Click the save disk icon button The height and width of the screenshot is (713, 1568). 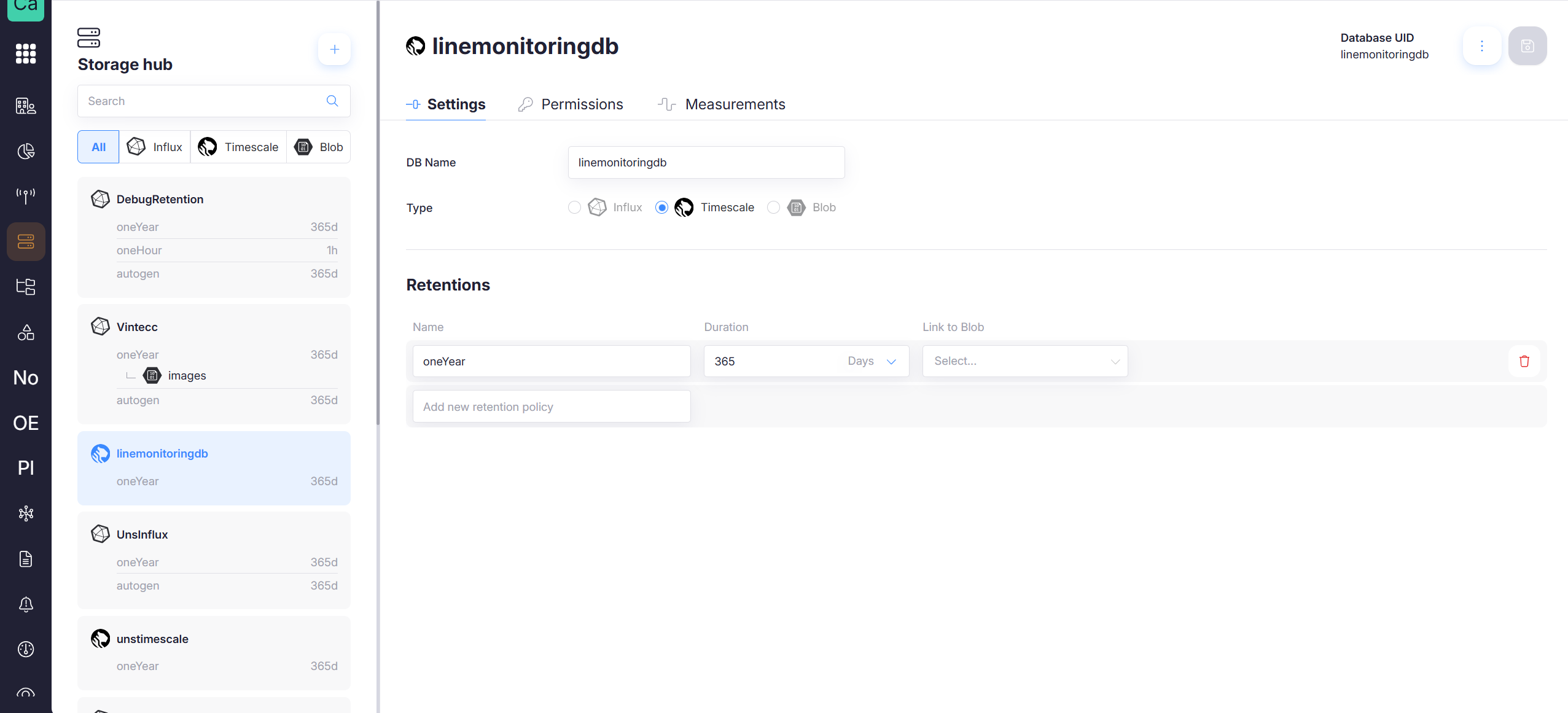click(1527, 46)
